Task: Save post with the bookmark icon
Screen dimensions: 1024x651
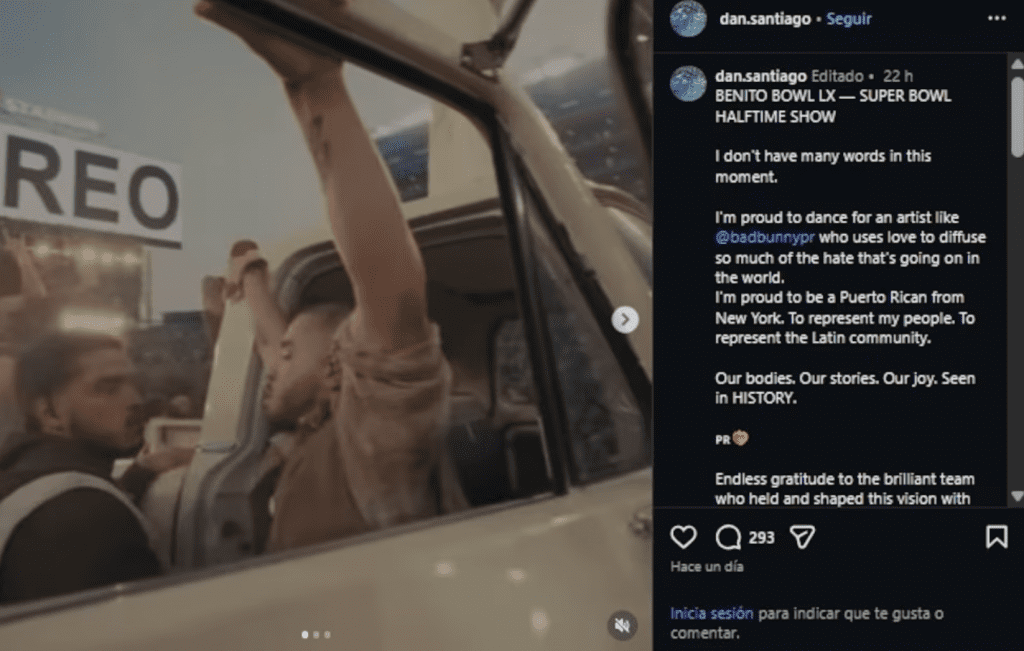Action: click(996, 537)
